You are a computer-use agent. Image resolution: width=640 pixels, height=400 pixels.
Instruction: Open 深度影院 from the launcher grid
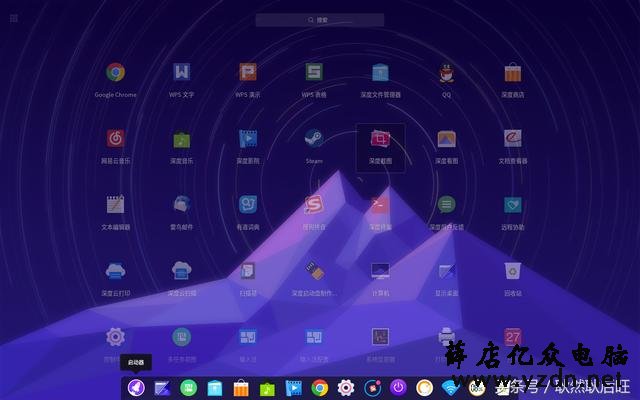(248, 139)
